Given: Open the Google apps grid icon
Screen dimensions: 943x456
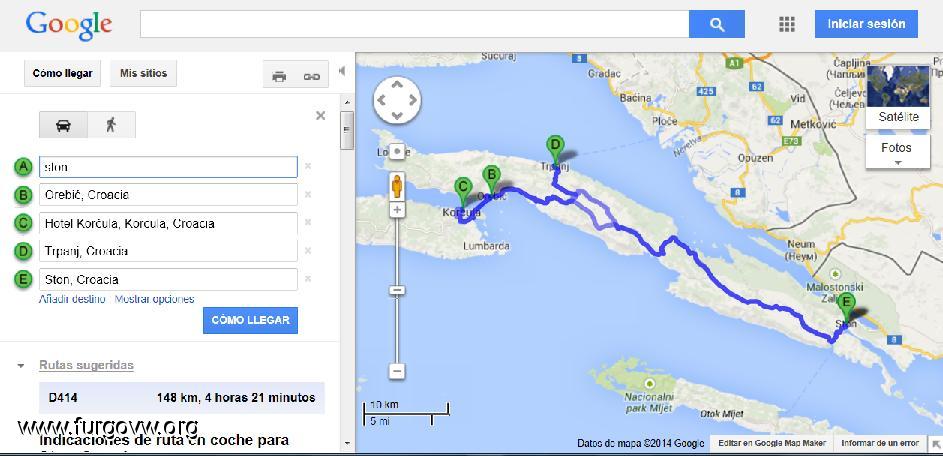Looking at the screenshot, I should (x=787, y=24).
